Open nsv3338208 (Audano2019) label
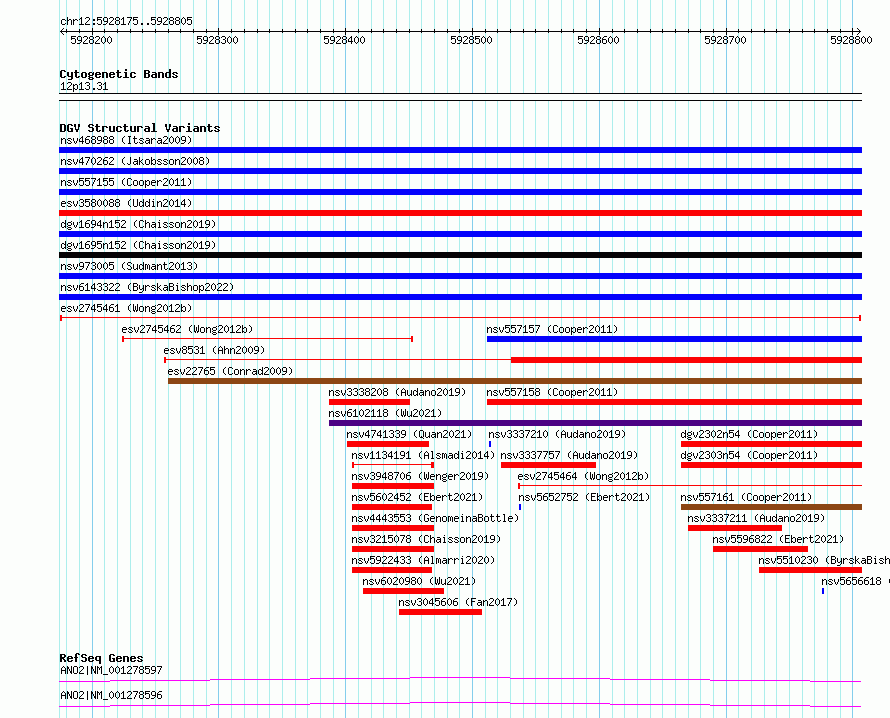890x718 pixels. click(x=397, y=392)
